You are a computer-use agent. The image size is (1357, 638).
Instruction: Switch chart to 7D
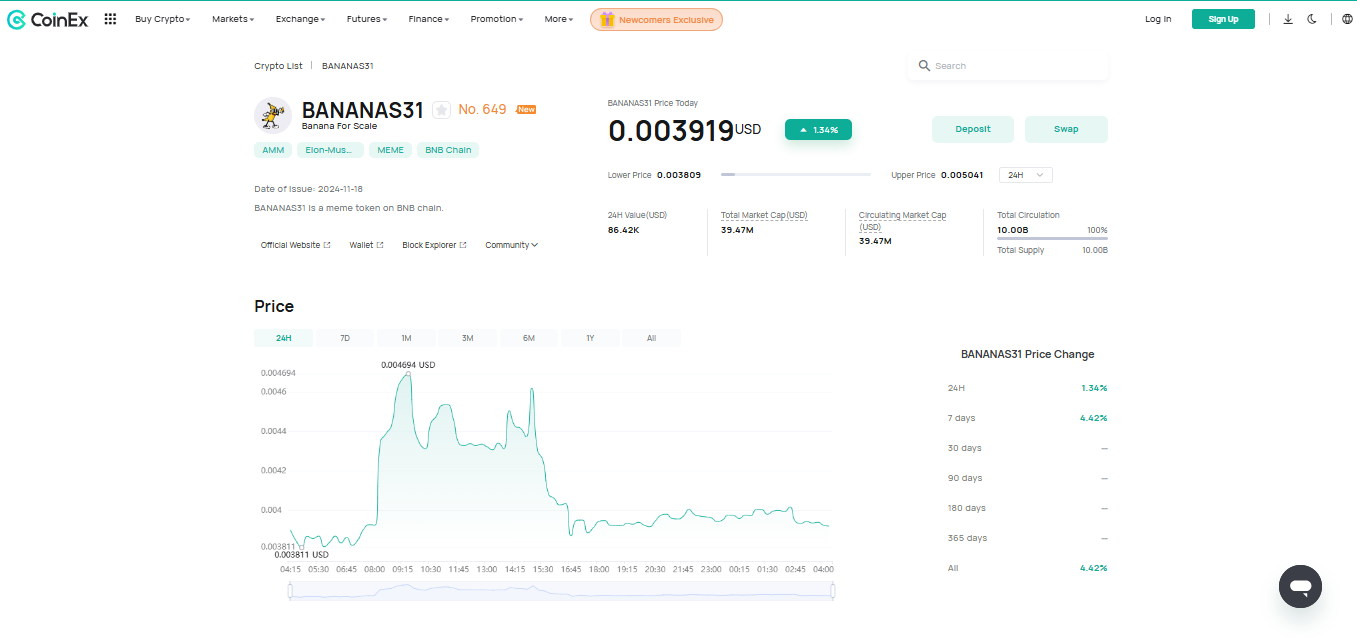tap(345, 338)
